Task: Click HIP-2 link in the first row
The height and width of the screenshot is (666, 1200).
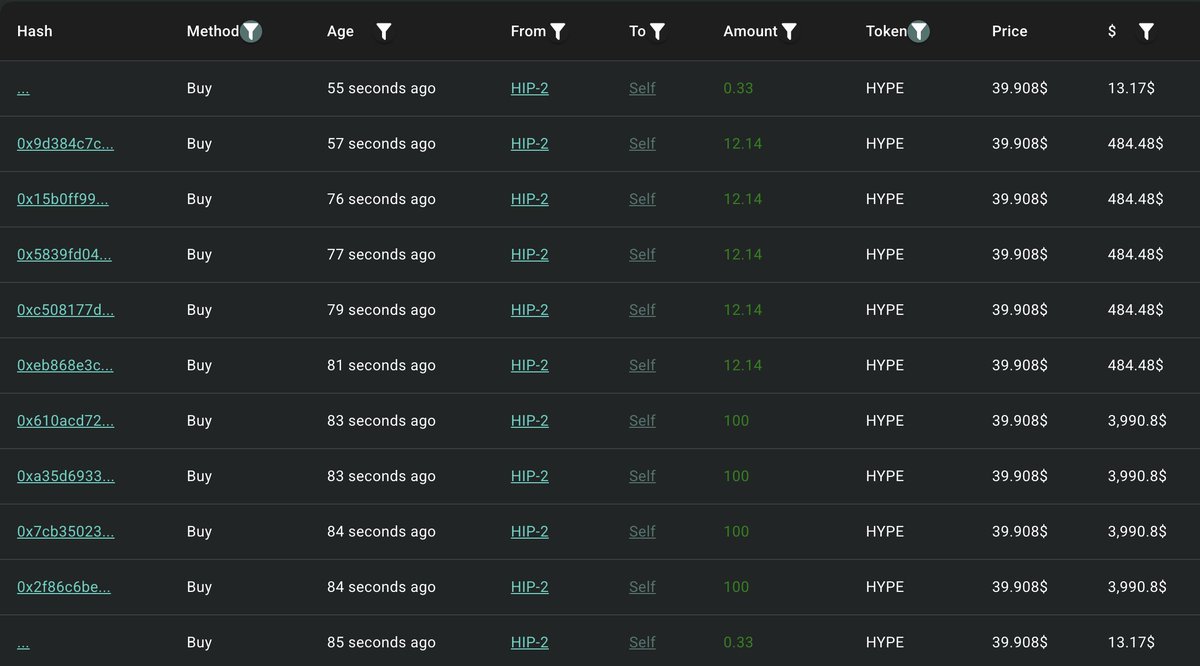Action: click(529, 88)
